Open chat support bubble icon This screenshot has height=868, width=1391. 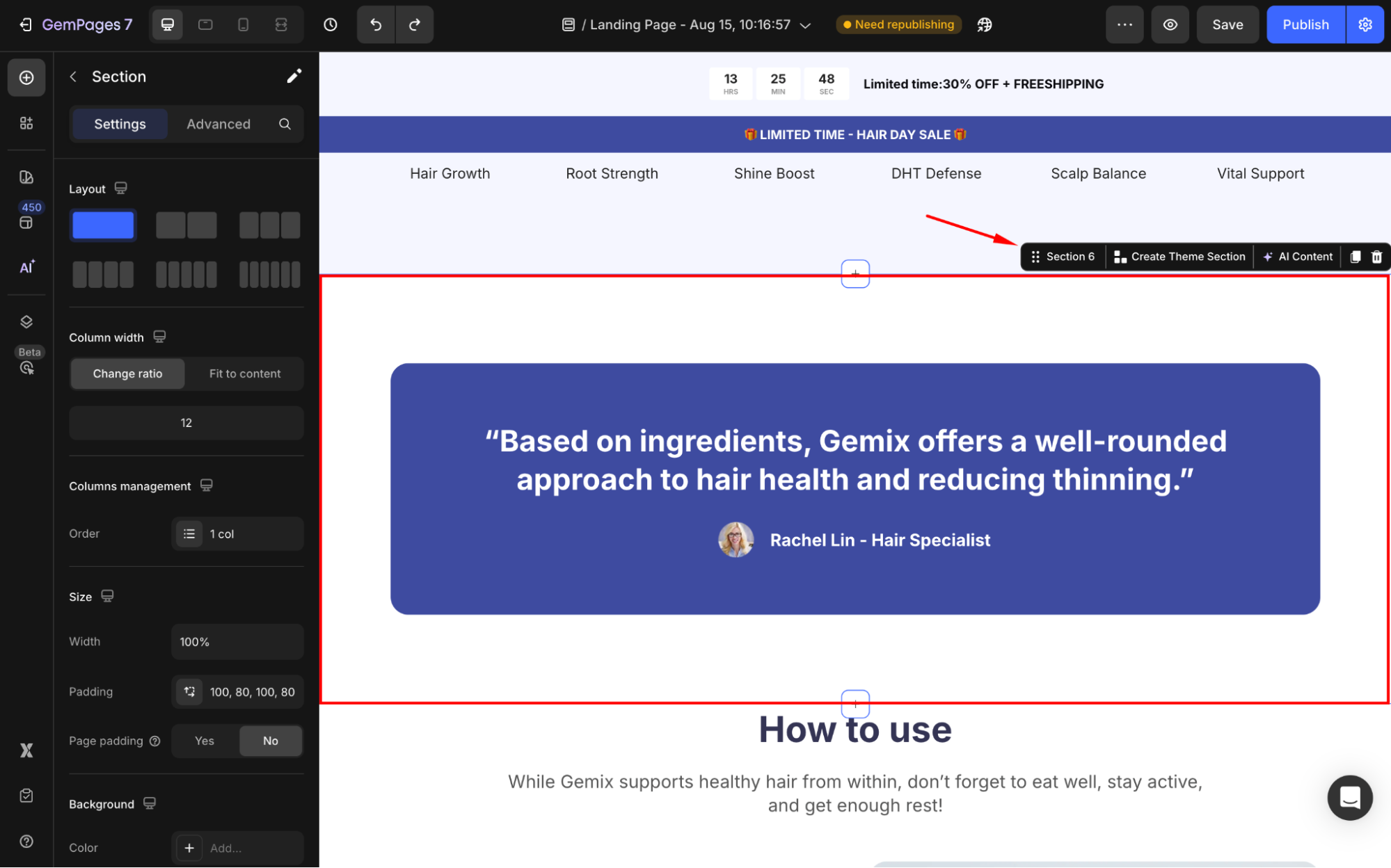[1349, 798]
